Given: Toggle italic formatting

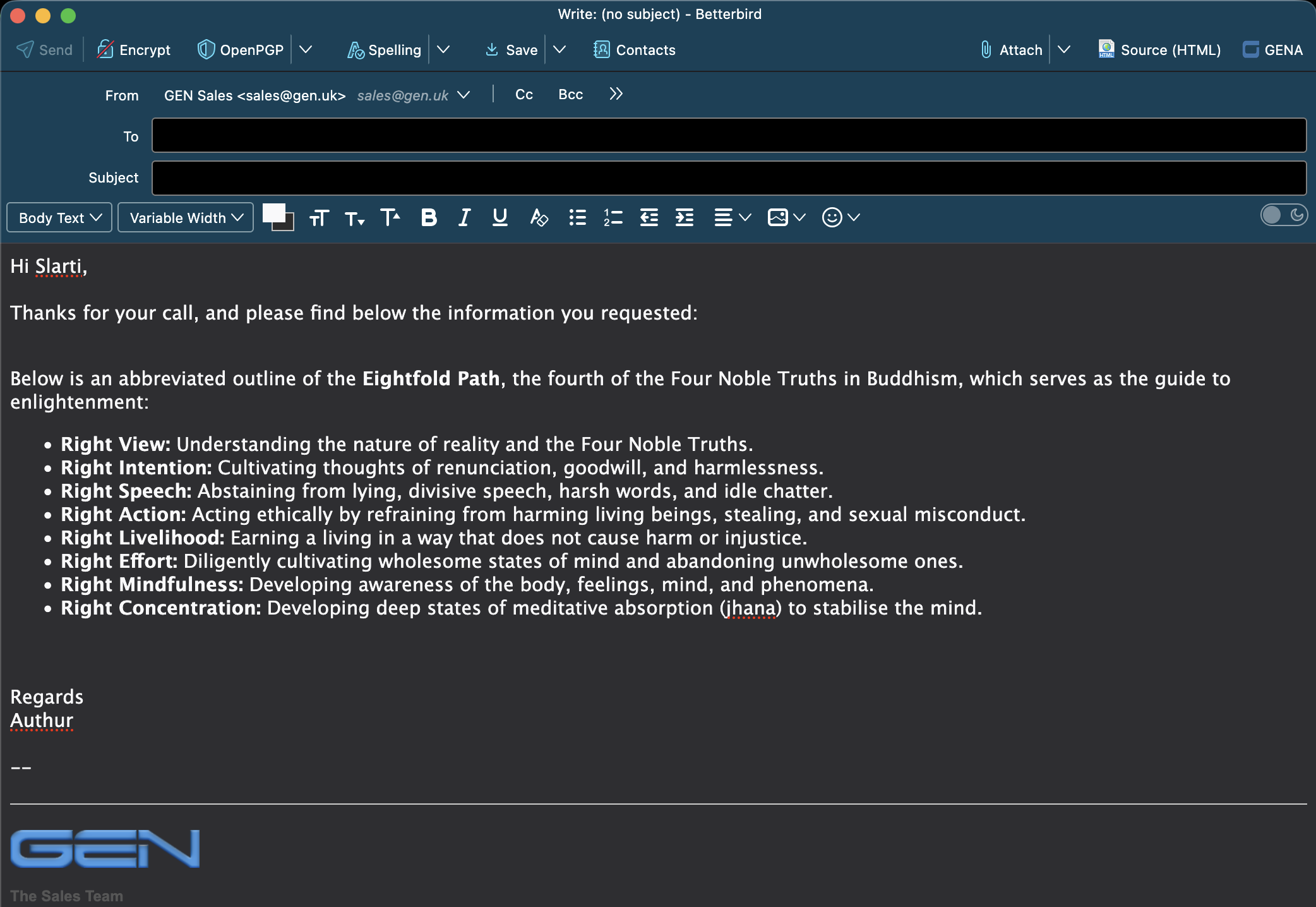Looking at the screenshot, I should (464, 218).
